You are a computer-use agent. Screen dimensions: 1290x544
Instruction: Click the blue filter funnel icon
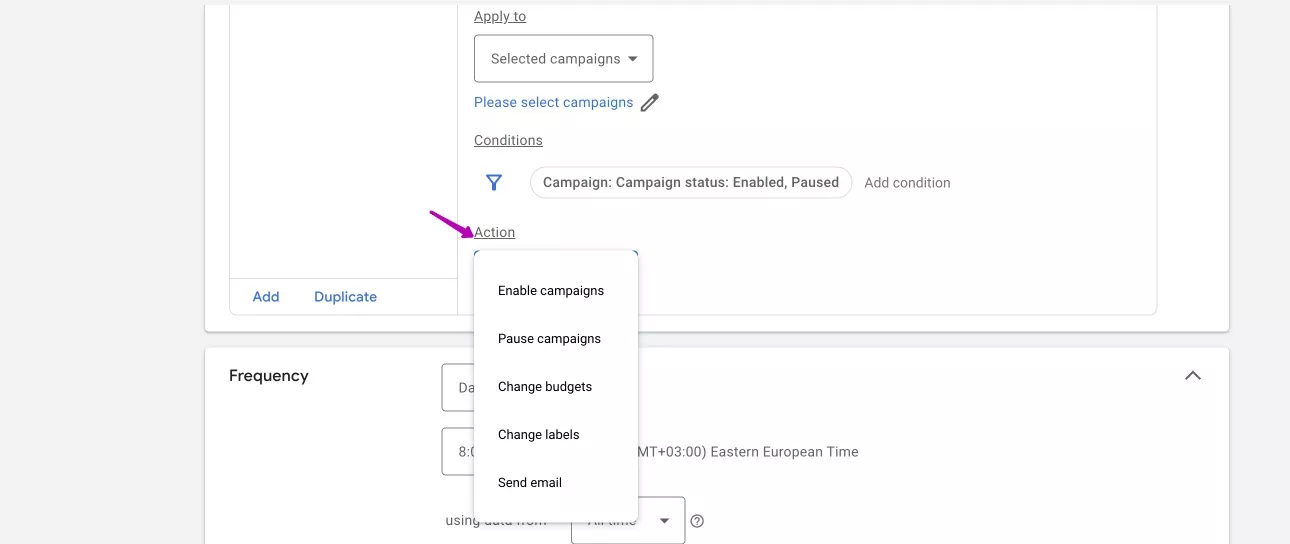click(x=493, y=182)
